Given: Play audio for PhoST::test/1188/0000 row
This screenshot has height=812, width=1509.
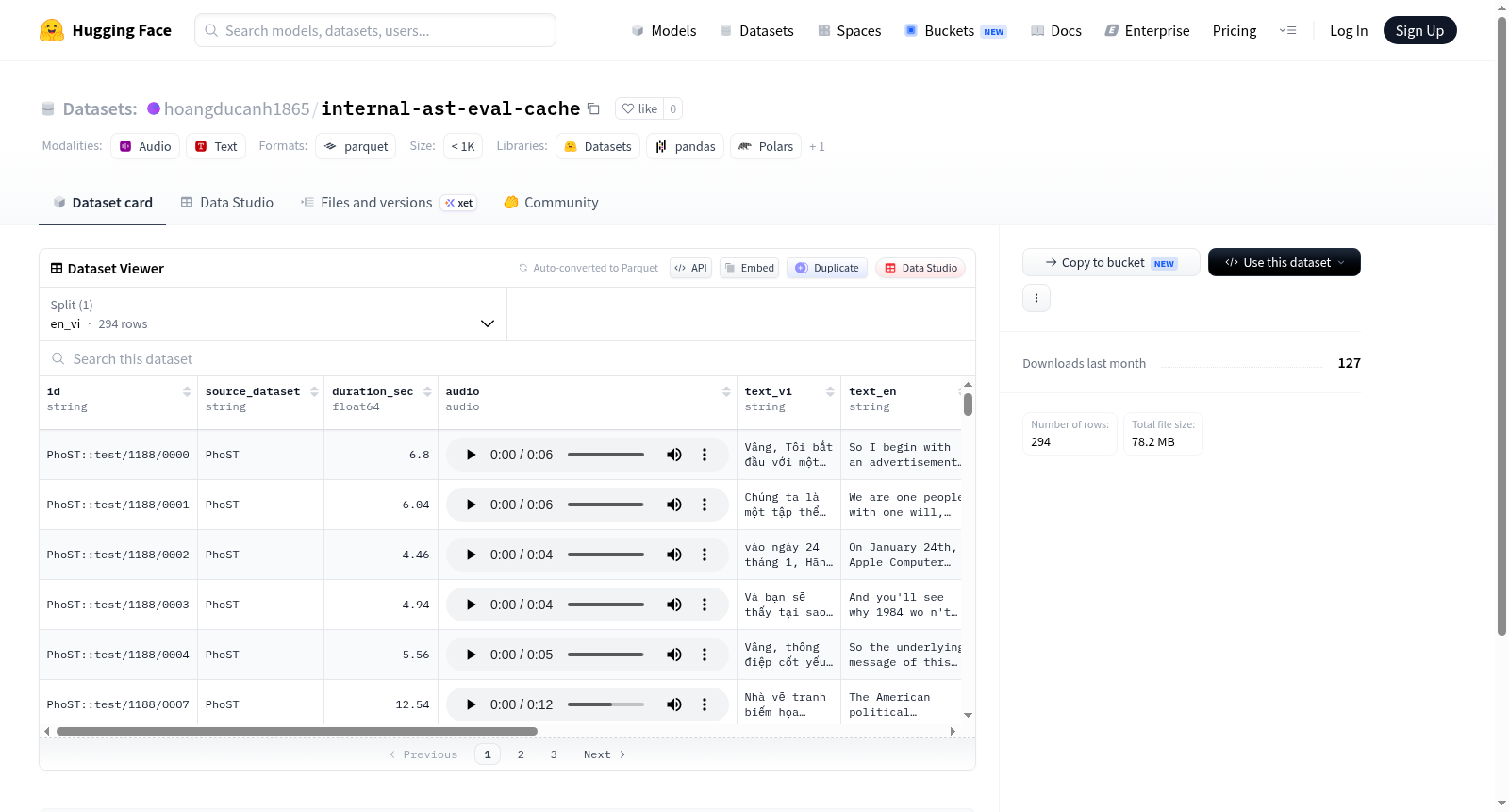Looking at the screenshot, I should [471, 455].
